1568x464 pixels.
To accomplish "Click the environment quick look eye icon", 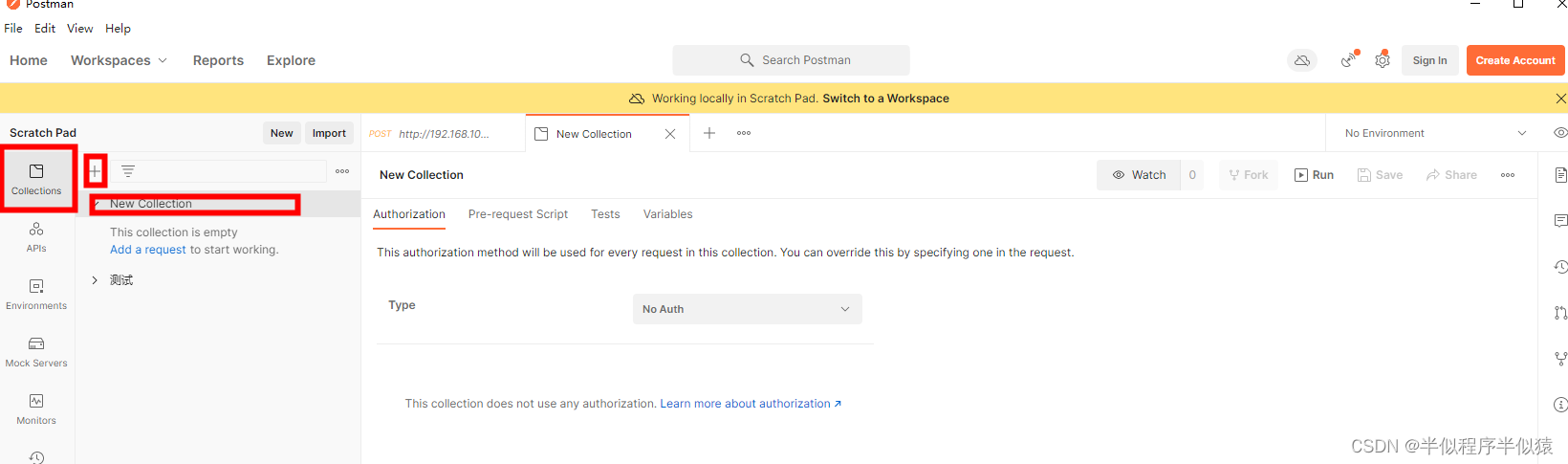I will point(1560,133).
